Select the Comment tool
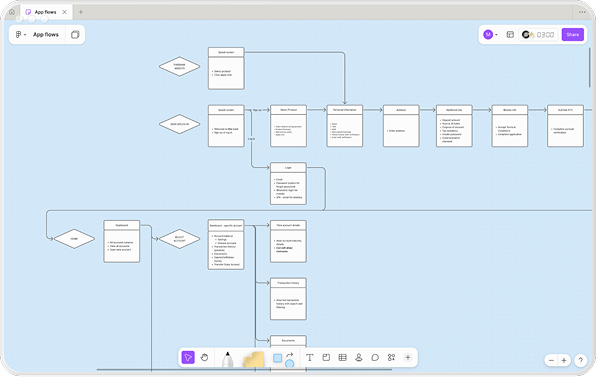 click(x=375, y=357)
